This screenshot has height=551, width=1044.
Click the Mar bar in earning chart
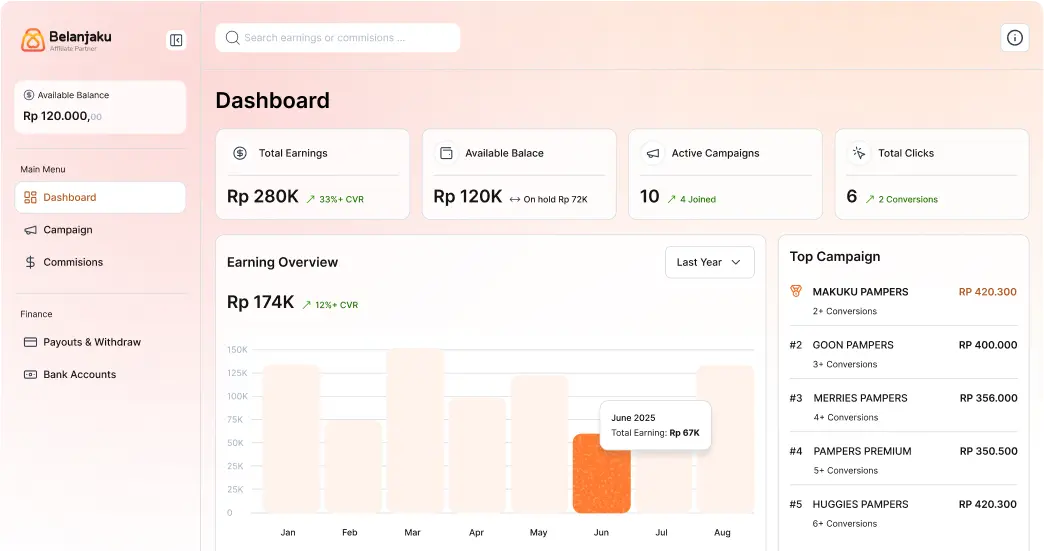pyautogui.click(x=415, y=431)
